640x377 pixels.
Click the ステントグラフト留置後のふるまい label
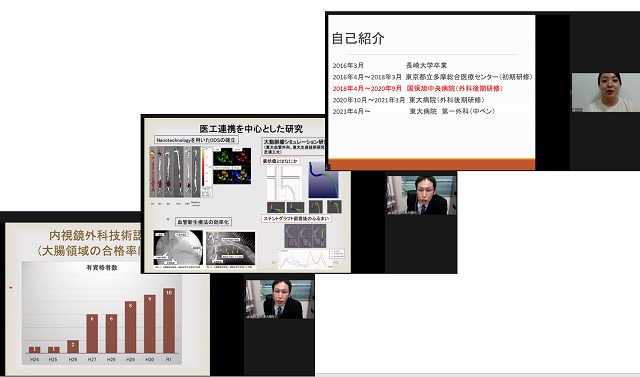296,219
